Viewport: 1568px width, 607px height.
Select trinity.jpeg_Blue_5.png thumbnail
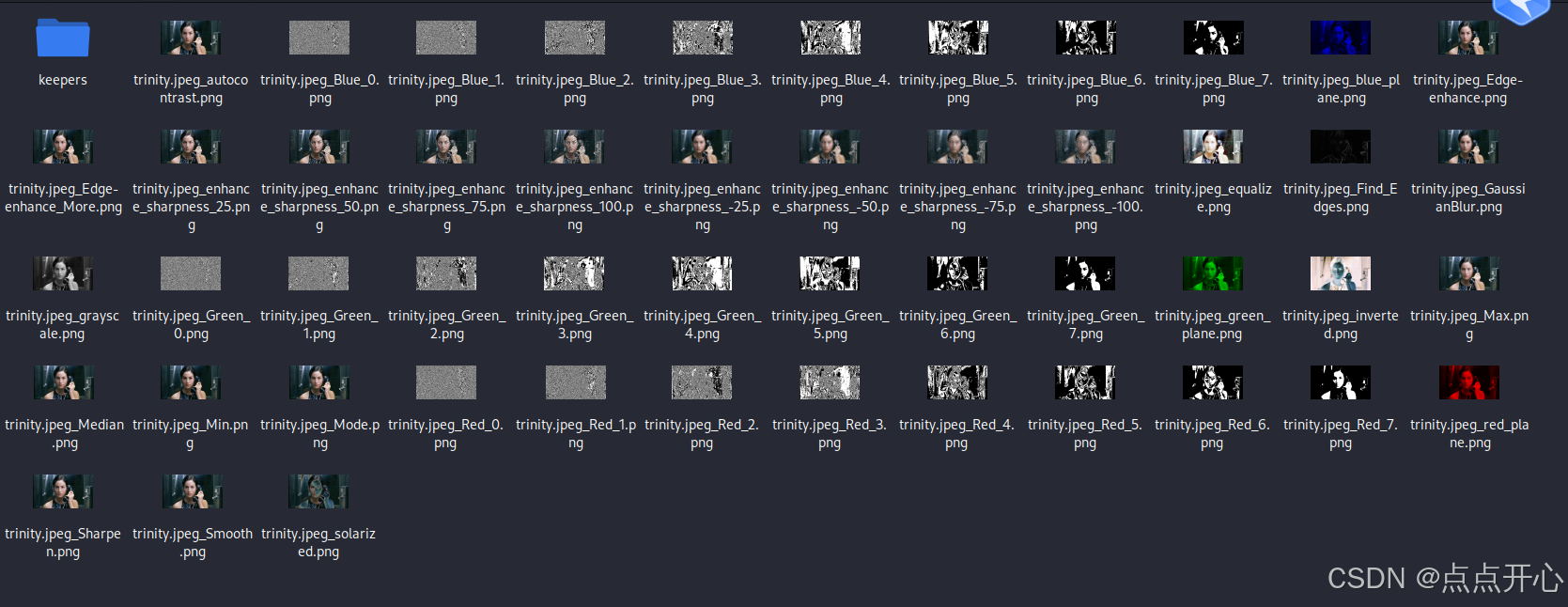(958, 38)
